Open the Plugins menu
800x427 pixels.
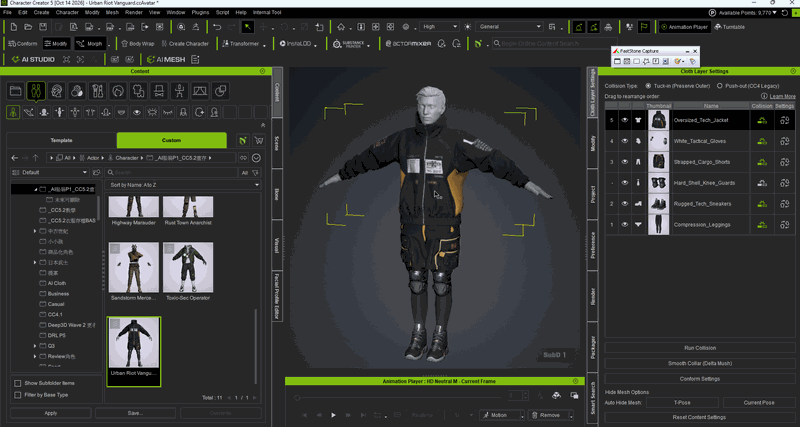pyautogui.click(x=201, y=12)
